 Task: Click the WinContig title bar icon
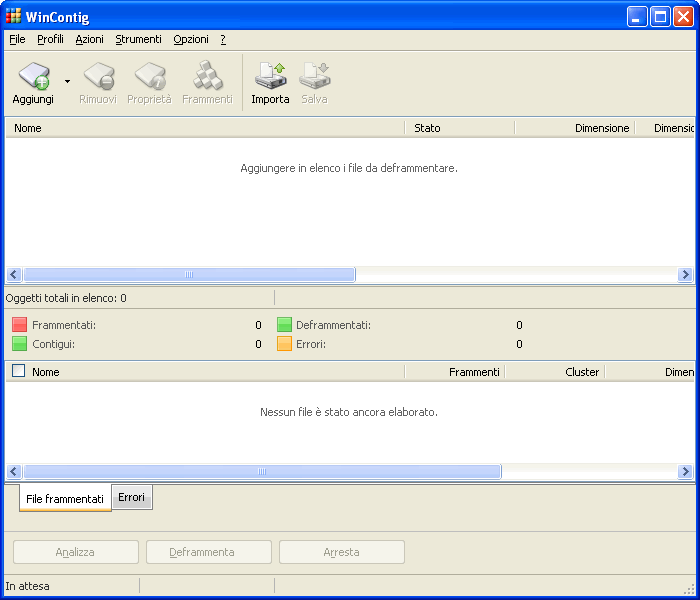(13, 16)
